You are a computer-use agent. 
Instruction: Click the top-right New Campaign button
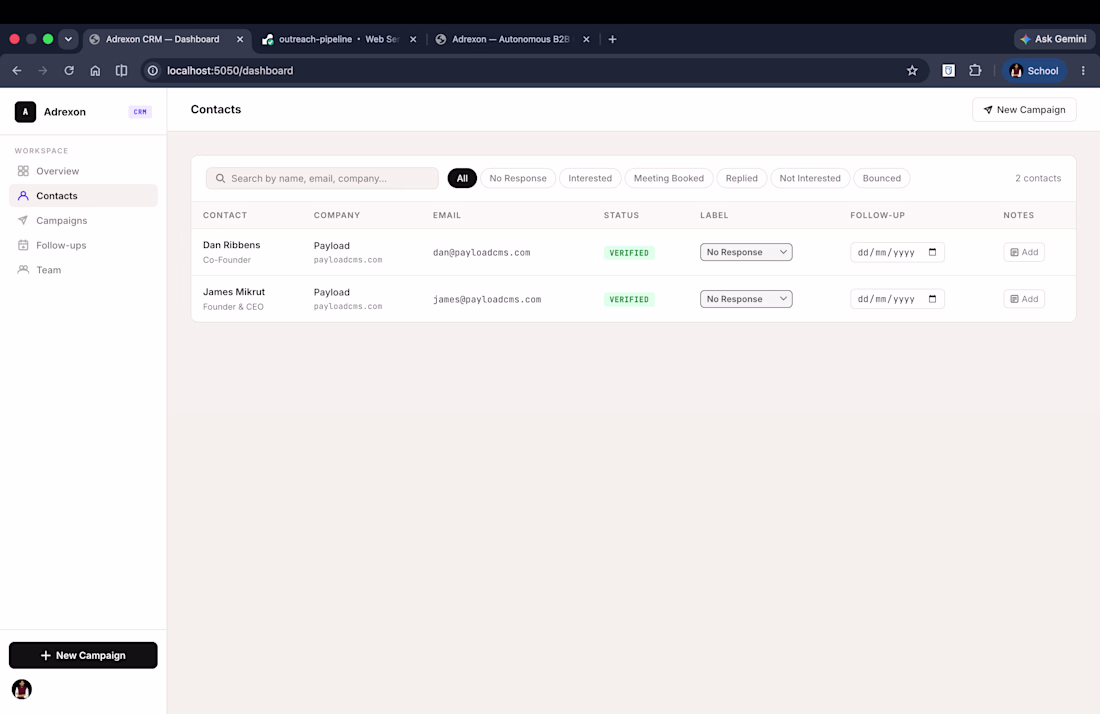(1024, 109)
